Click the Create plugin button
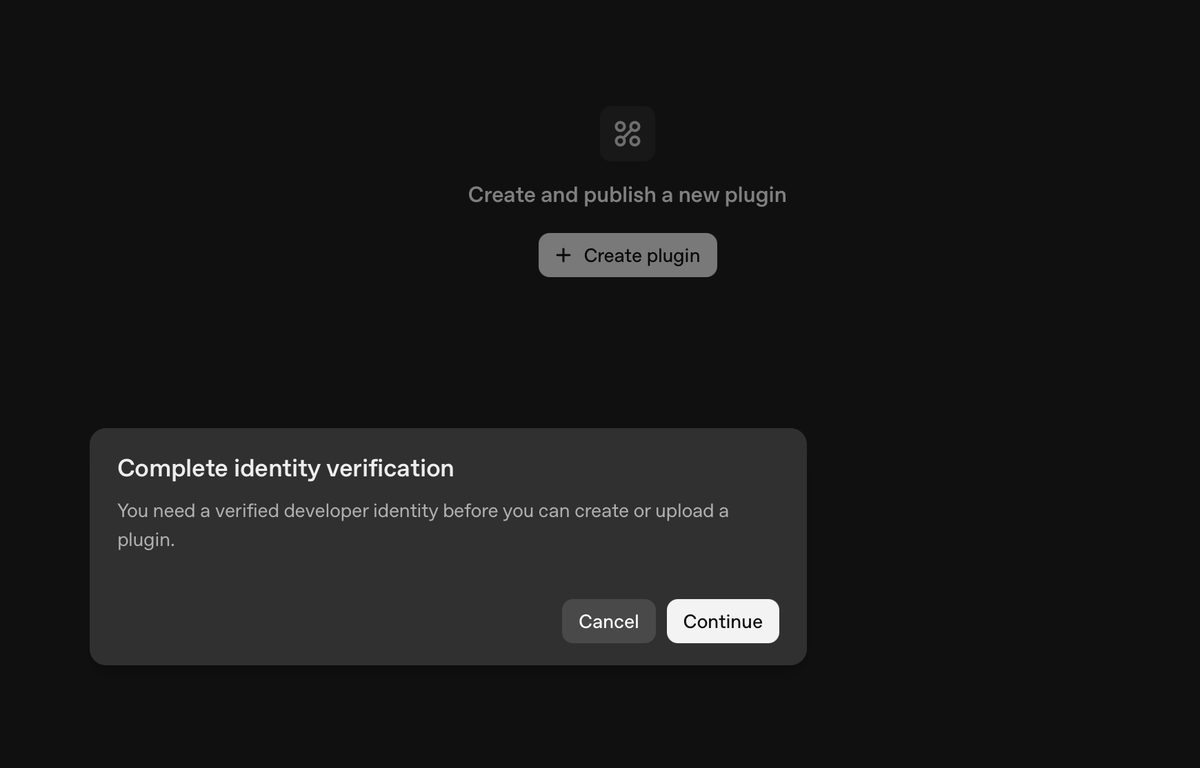The image size is (1200, 768). coord(627,255)
